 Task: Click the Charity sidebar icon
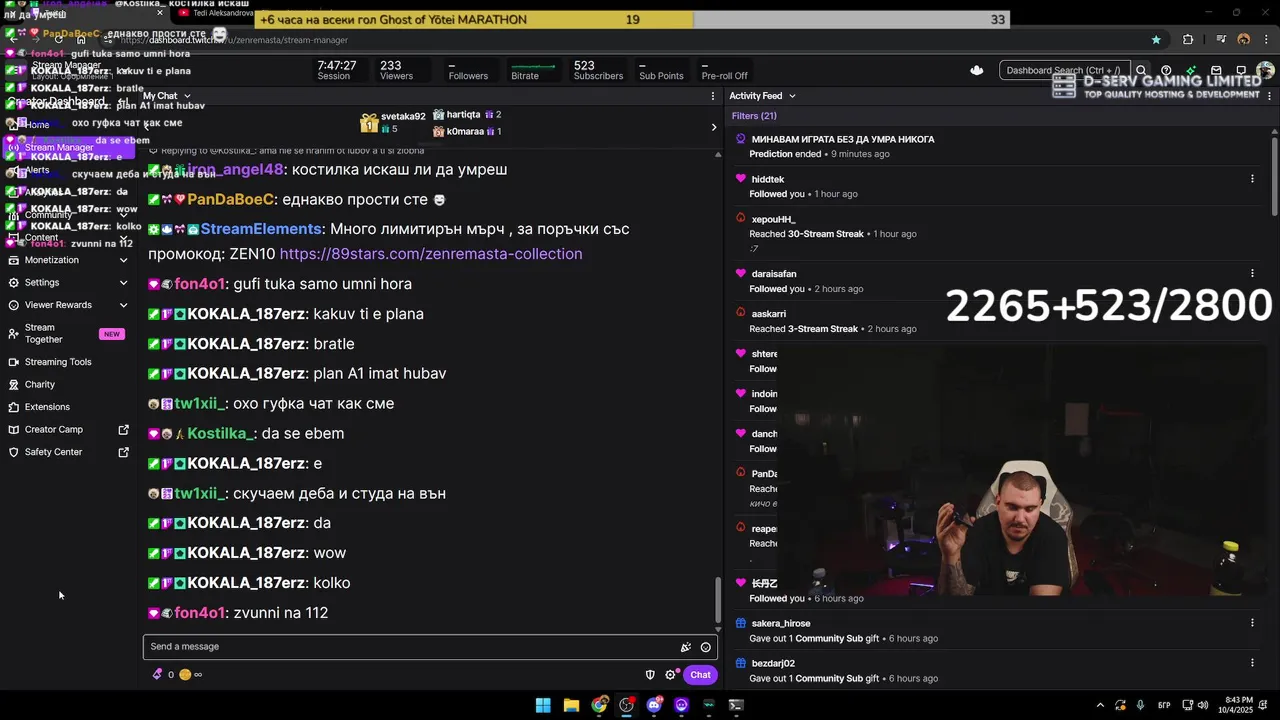coord(13,385)
